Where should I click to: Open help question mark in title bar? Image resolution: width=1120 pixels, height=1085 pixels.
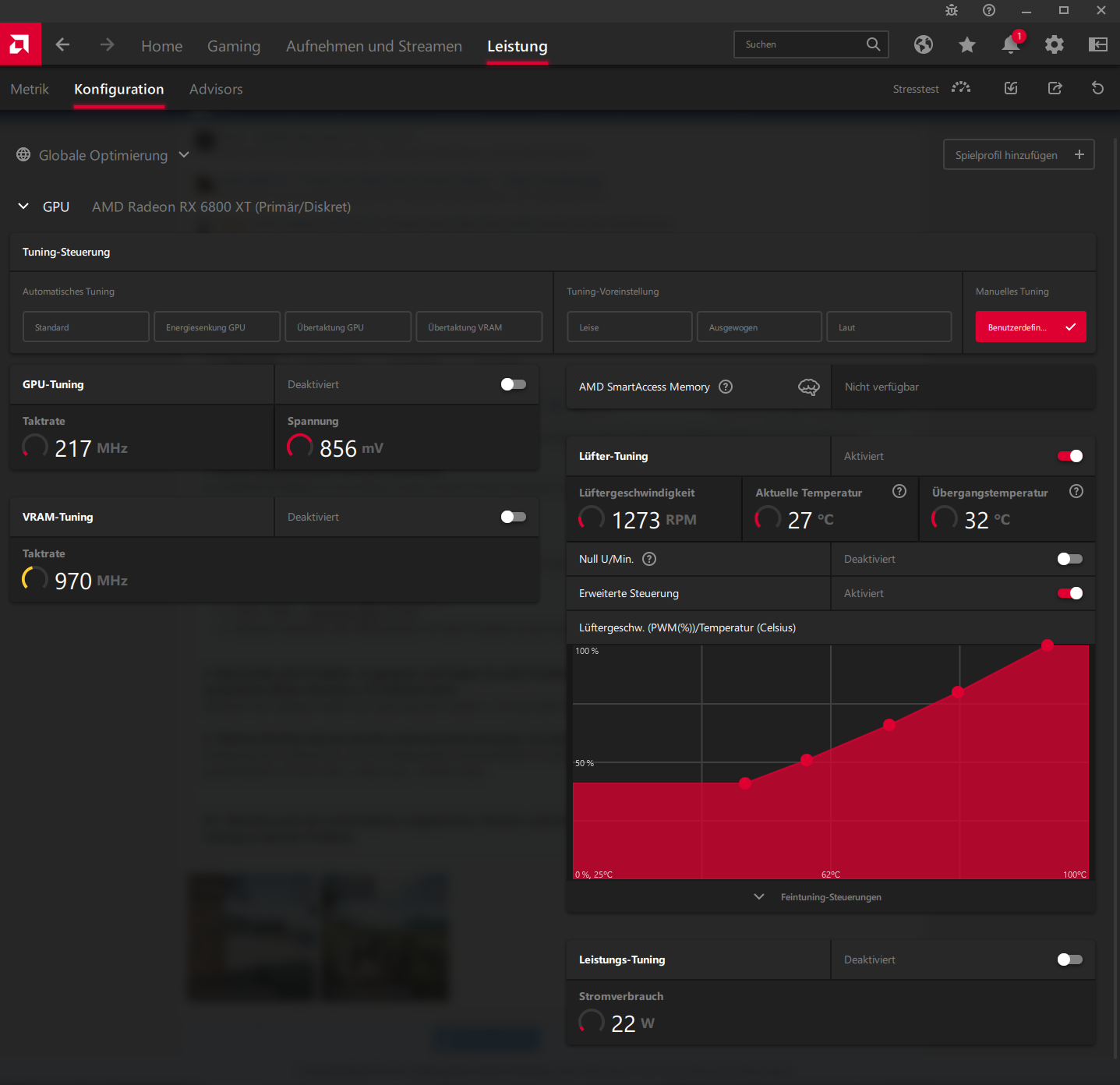point(989,10)
